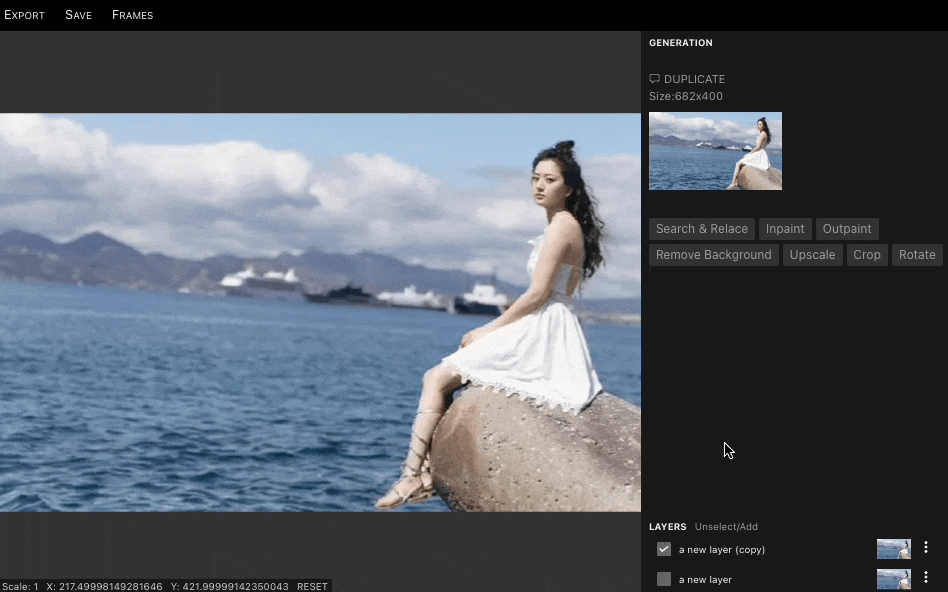Uncheck the "a new layer (copy)" checkbox
This screenshot has height=592, width=948.
(x=663, y=549)
